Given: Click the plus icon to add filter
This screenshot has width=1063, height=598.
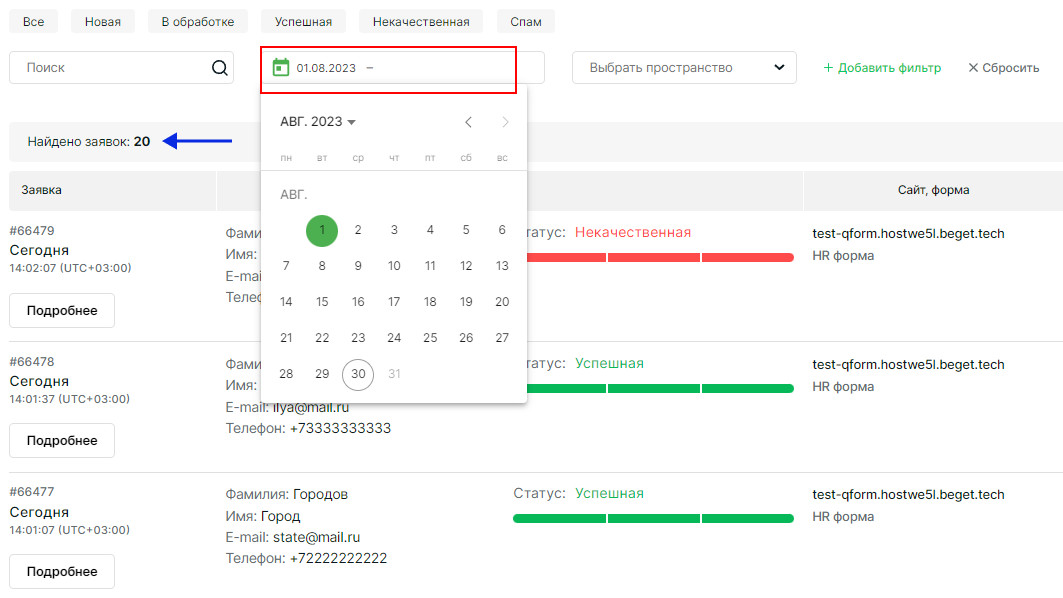Looking at the screenshot, I should [x=828, y=68].
